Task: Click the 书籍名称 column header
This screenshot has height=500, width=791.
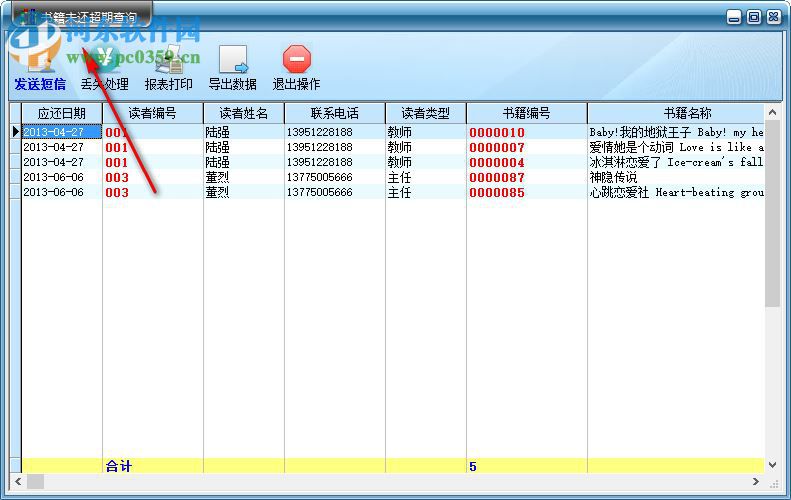Action: pyautogui.click(x=676, y=113)
